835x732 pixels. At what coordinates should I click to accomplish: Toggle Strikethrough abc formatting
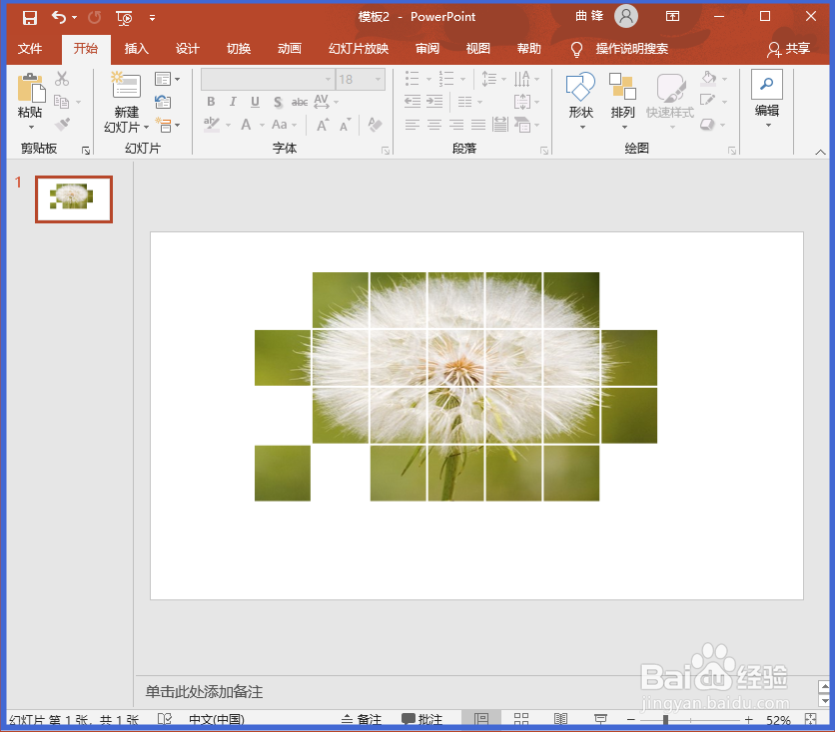tap(299, 102)
